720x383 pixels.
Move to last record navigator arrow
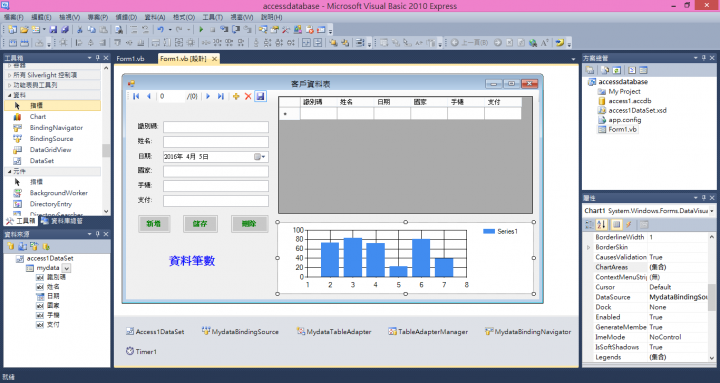click(220, 96)
